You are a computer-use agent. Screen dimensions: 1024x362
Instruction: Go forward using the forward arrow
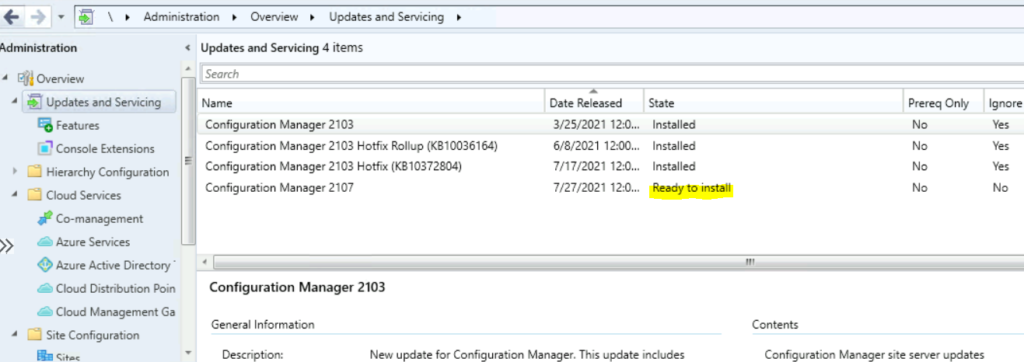pos(38,17)
